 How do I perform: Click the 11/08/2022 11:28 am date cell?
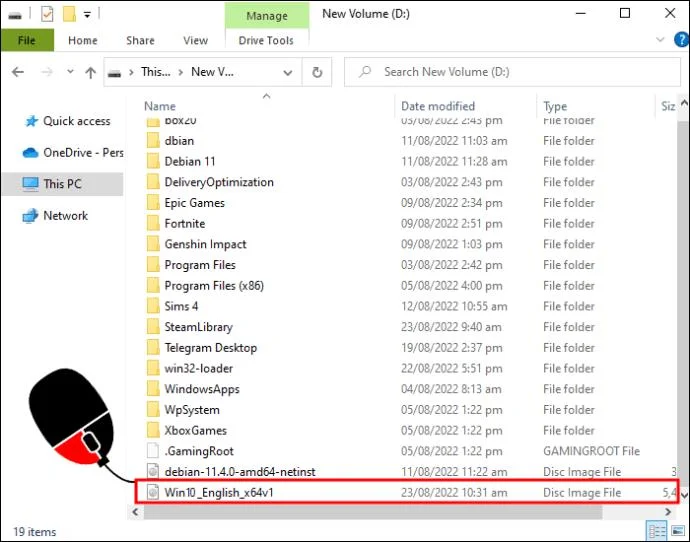[x=454, y=161]
